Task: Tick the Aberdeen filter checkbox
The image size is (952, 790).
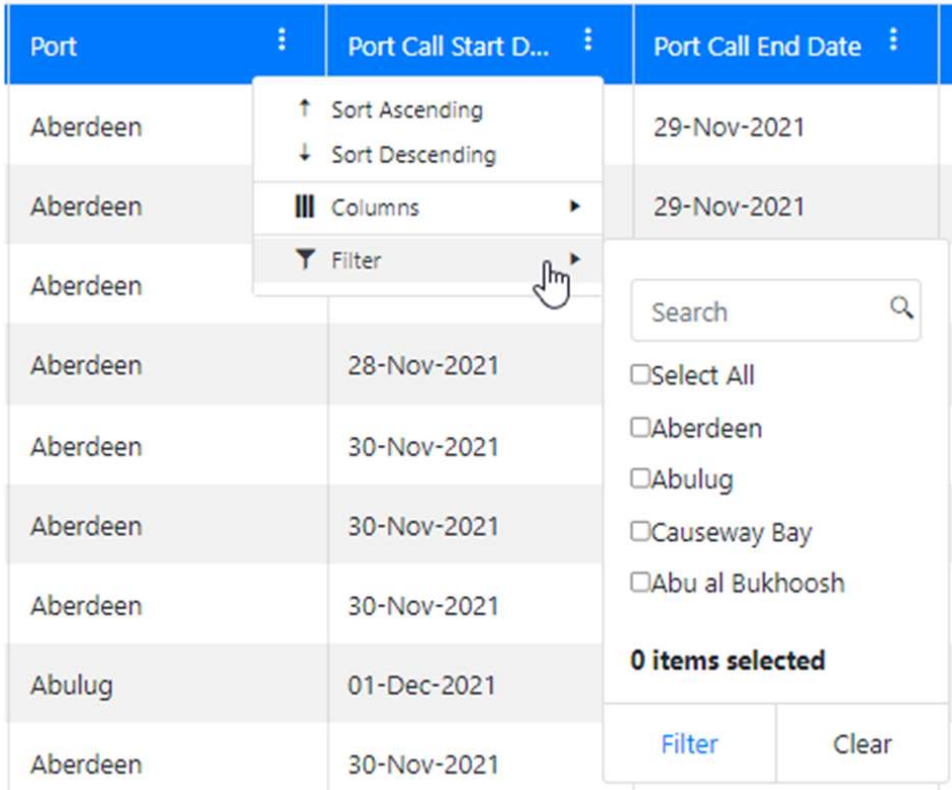Action: [x=640, y=428]
